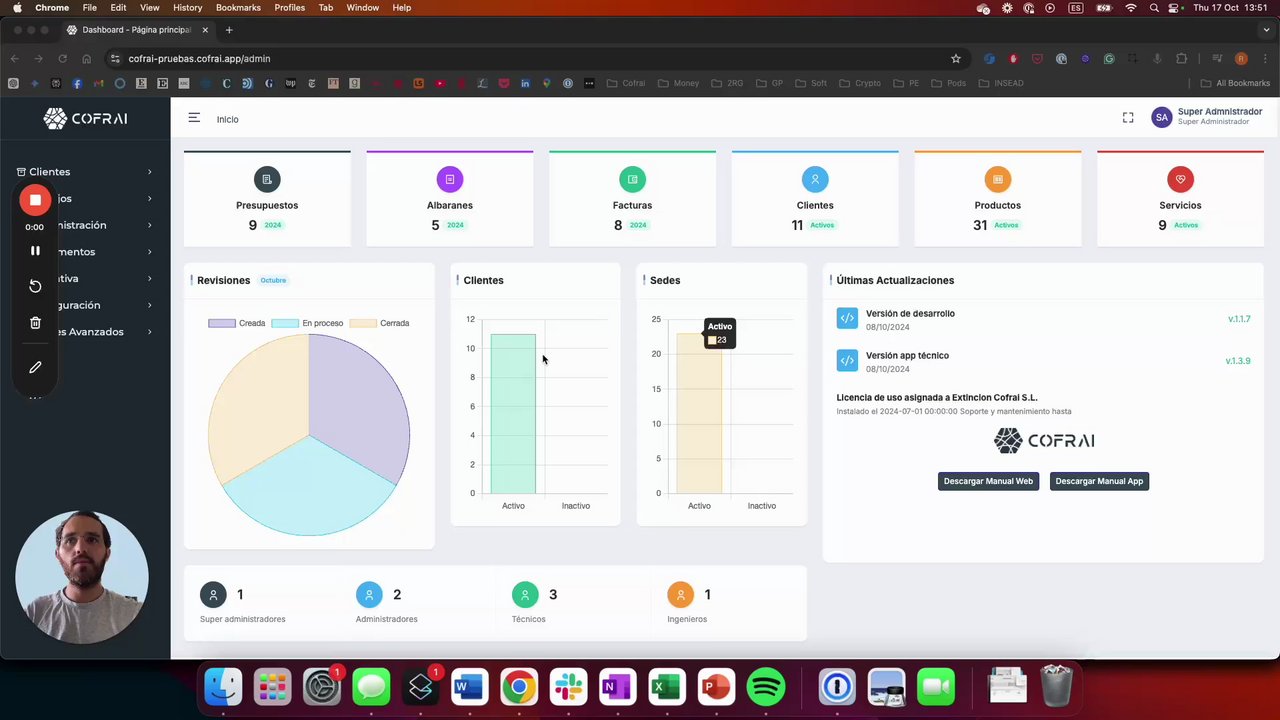1280x720 pixels.
Task: Open the Bookmarks menu
Action: [238, 7]
